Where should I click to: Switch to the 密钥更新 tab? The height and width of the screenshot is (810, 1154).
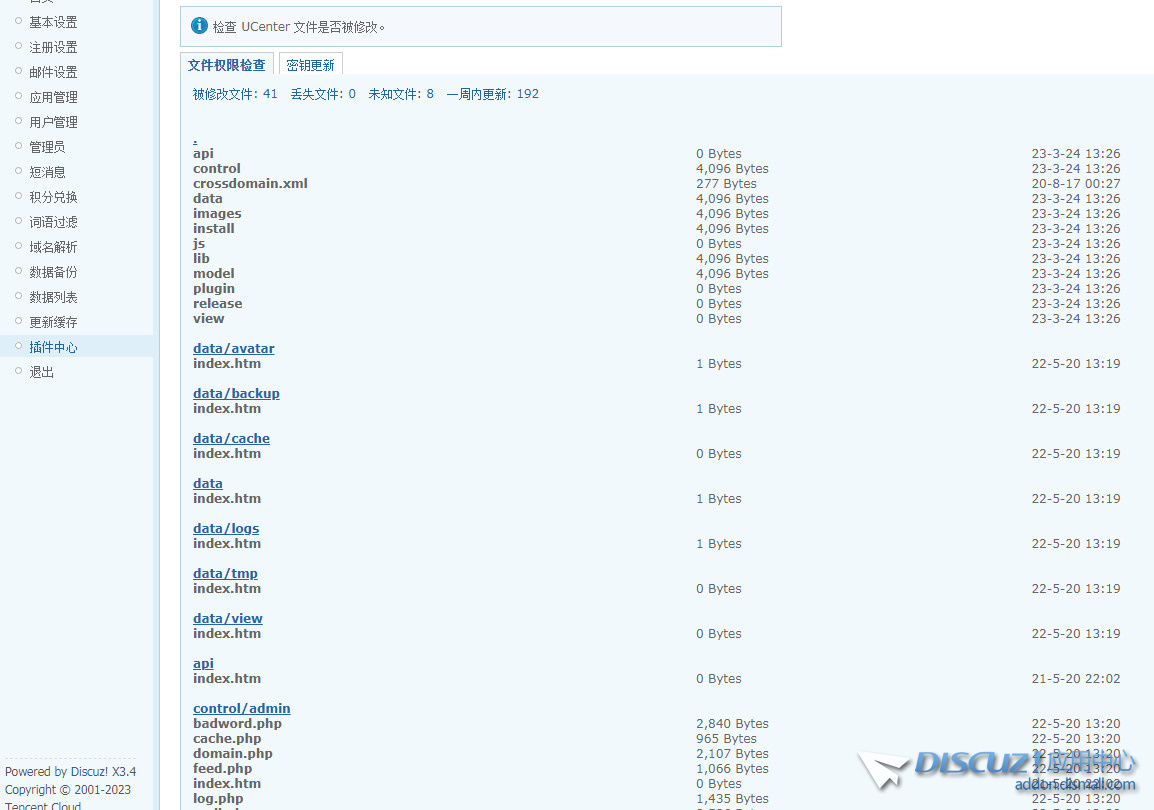(310, 65)
